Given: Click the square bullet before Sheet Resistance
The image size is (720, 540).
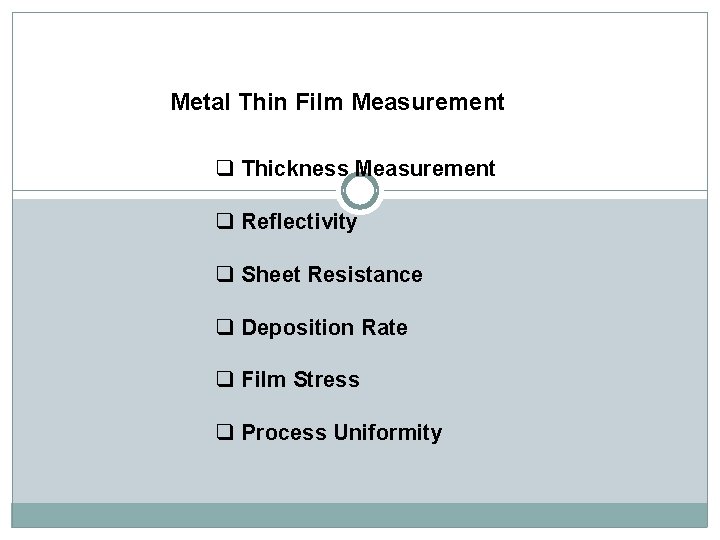Looking at the screenshot, I should point(225,275).
